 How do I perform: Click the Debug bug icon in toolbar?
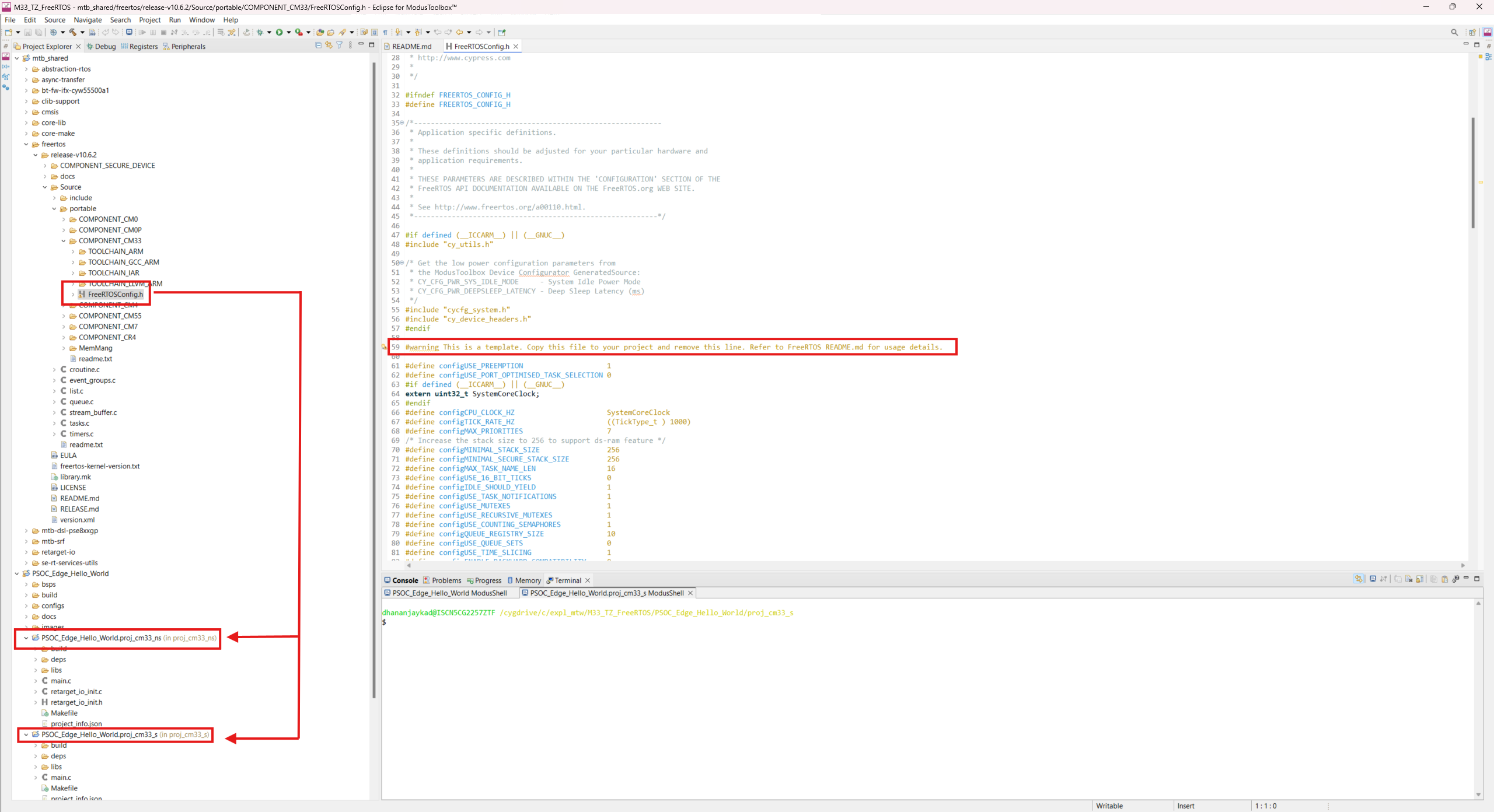pos(260,32)
